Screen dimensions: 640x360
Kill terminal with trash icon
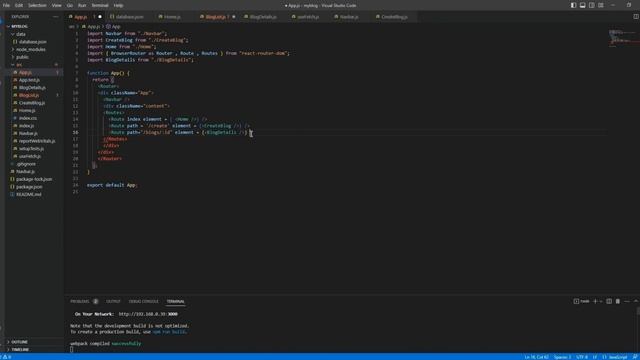618,301
